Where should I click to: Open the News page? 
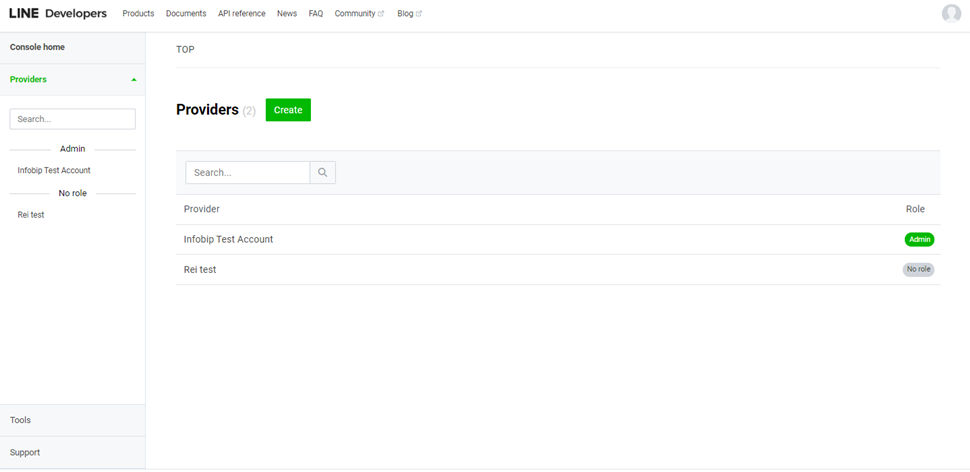click(287, 14)
